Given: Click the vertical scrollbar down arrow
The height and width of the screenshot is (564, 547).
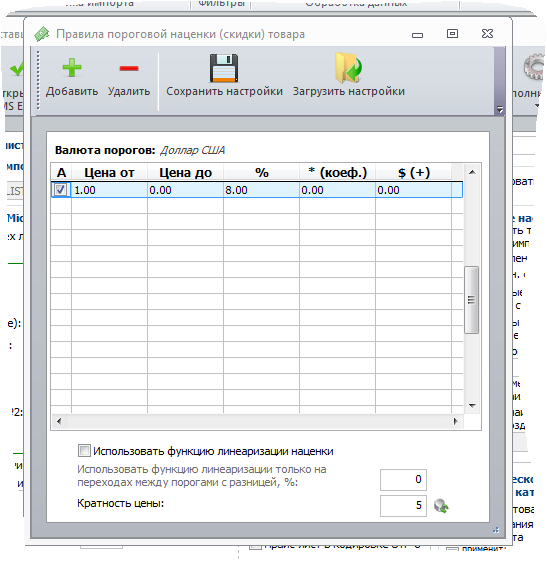Looking at the screenshot, I should tap(472, 406).
